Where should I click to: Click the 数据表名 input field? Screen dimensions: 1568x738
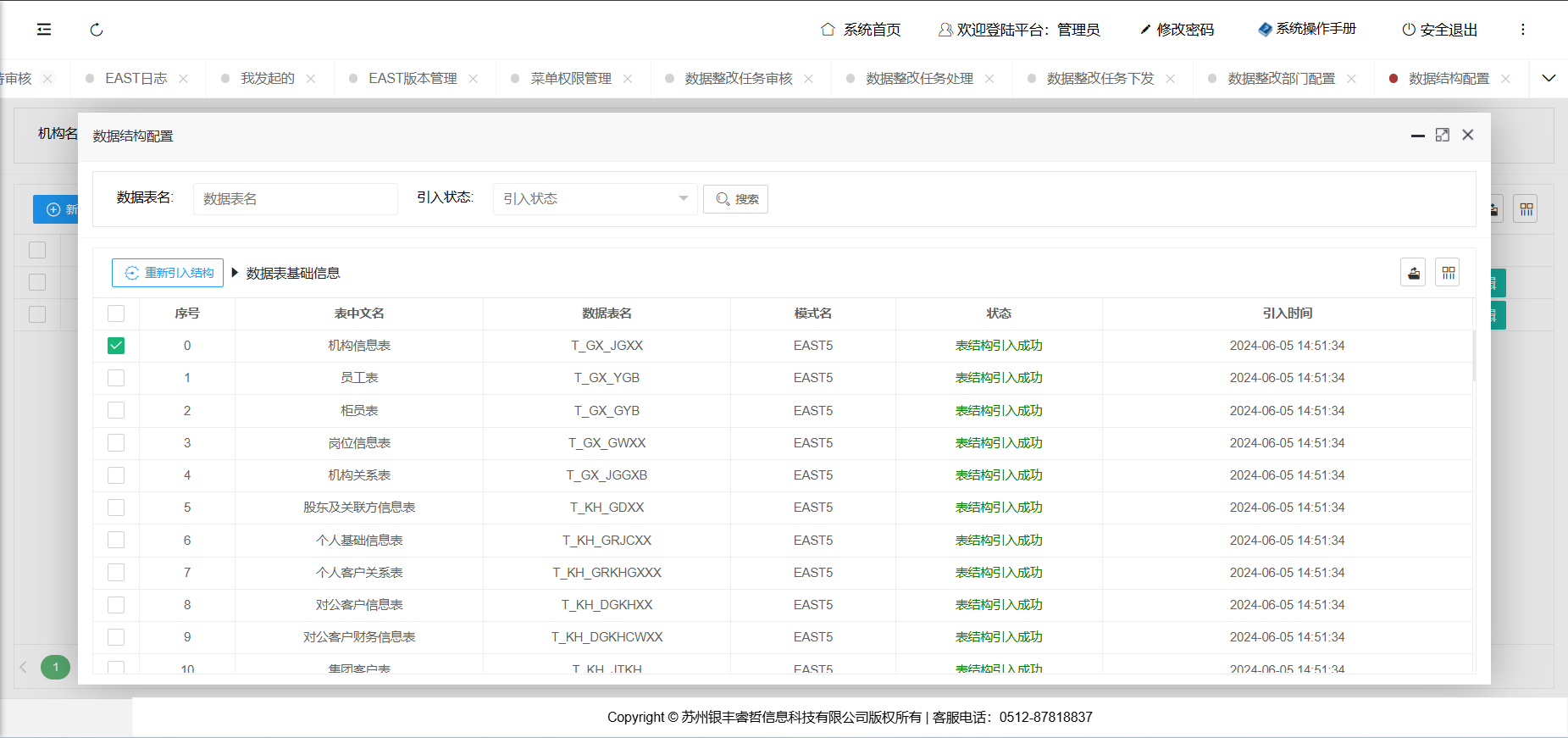pos(295,199)
